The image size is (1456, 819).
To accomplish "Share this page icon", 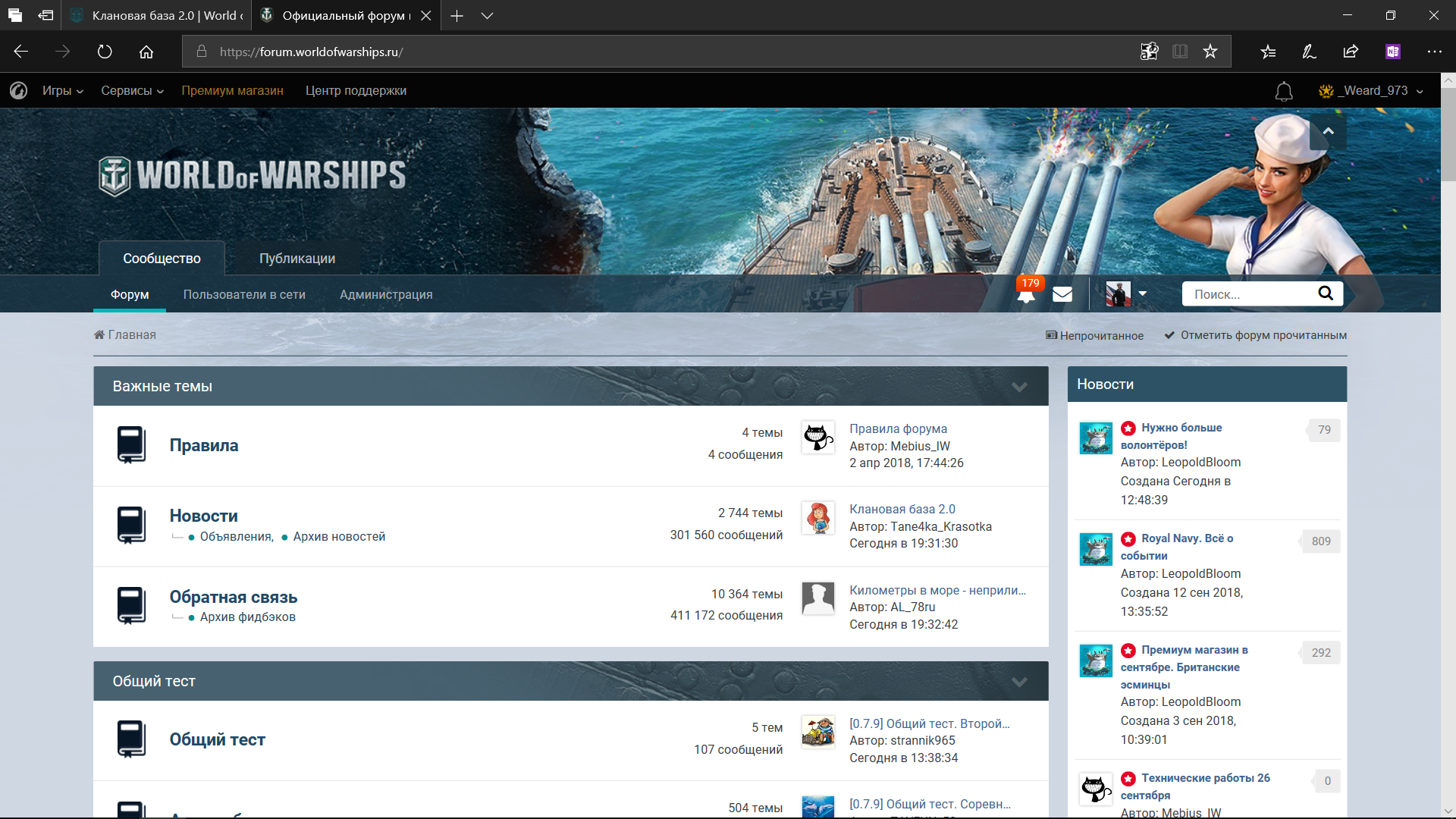I will pos(1351,52).
